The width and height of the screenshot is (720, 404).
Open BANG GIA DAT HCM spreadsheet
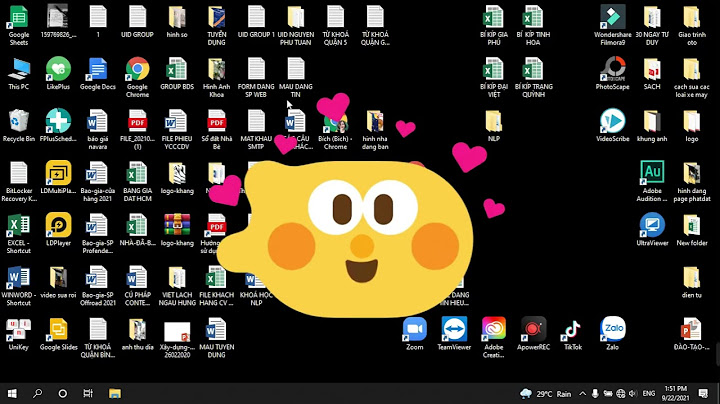(x=137, y=182)
